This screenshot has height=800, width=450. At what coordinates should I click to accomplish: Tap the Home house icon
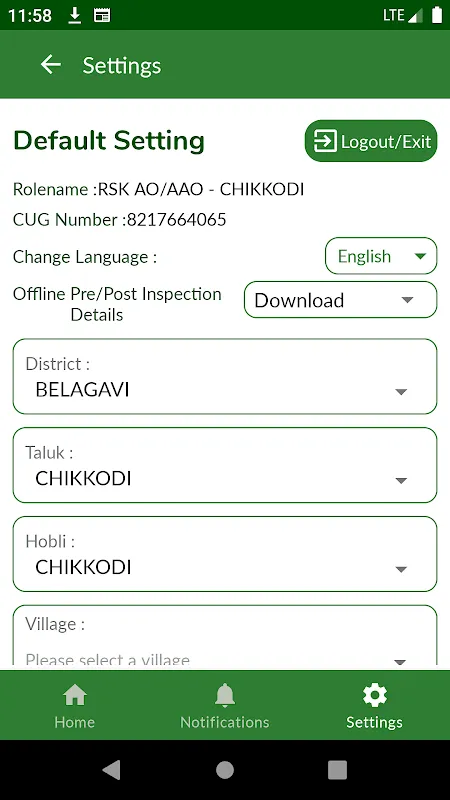point(75,695)
